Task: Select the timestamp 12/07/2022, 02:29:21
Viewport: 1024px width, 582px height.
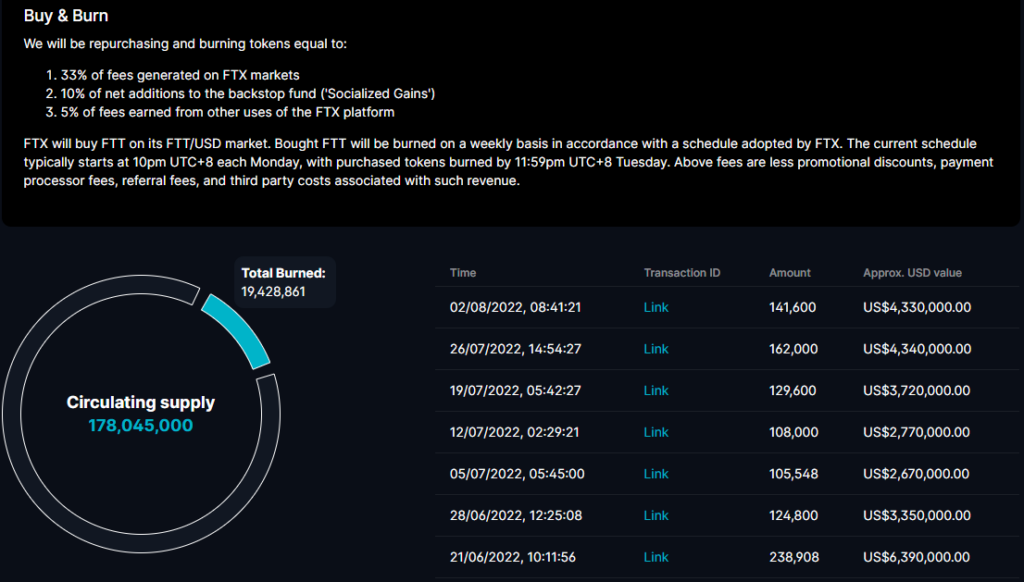Action: coord(514,432)
